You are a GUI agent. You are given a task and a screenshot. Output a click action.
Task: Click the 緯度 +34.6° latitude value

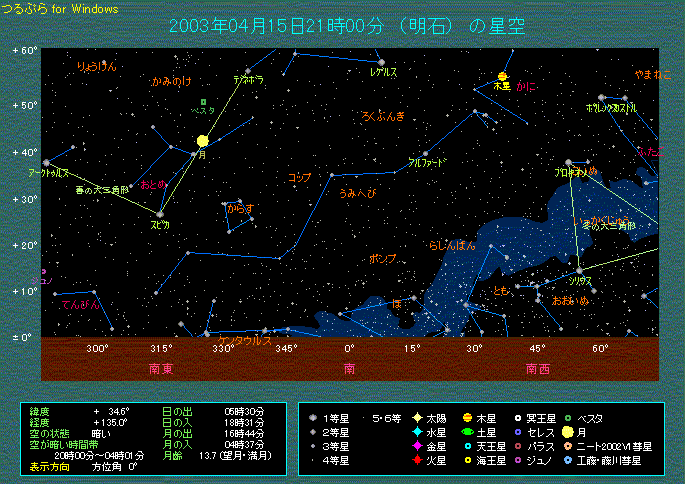111,411
